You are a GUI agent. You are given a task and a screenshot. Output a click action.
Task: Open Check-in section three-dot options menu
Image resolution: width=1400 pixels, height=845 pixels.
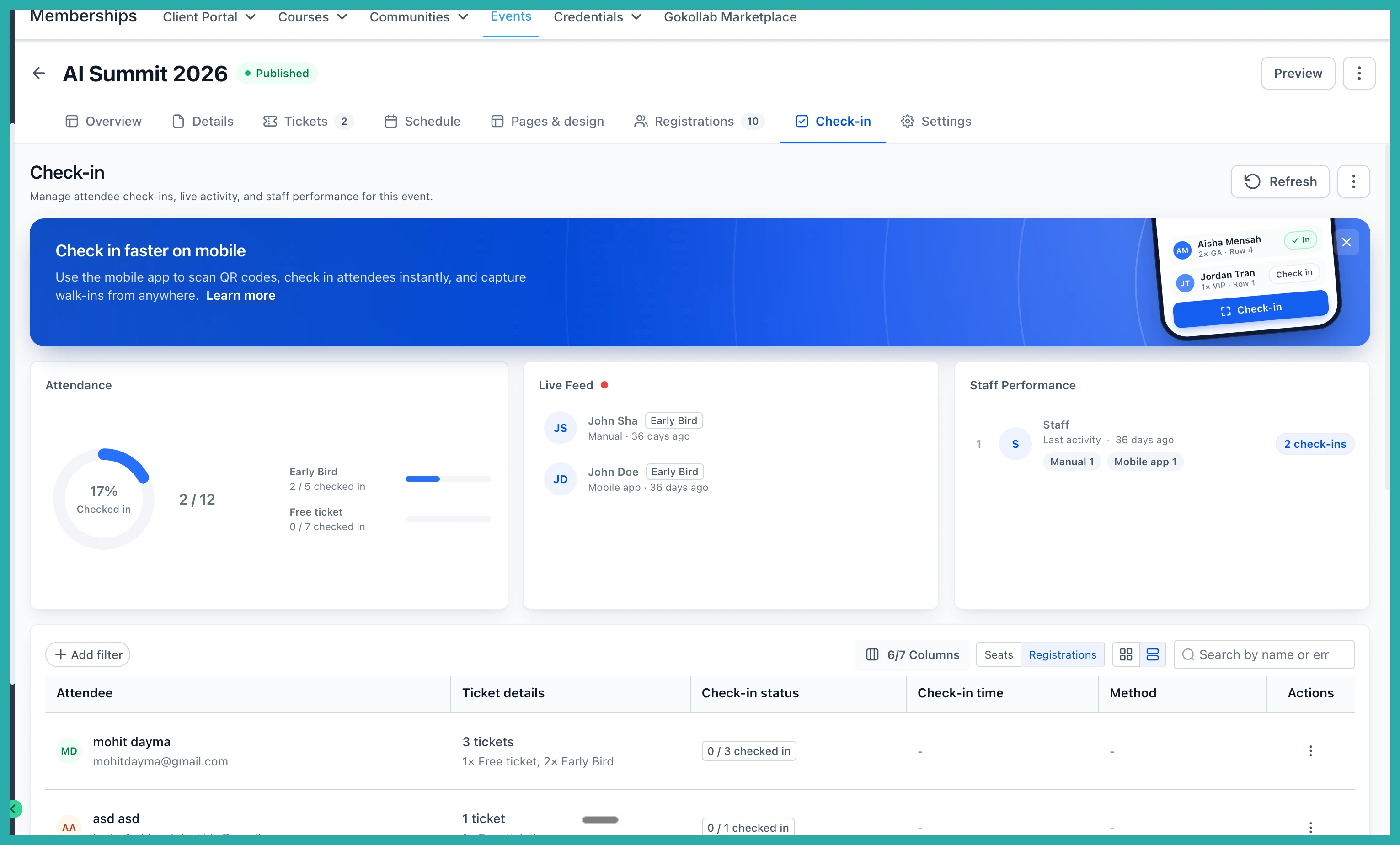[1353, 181]
